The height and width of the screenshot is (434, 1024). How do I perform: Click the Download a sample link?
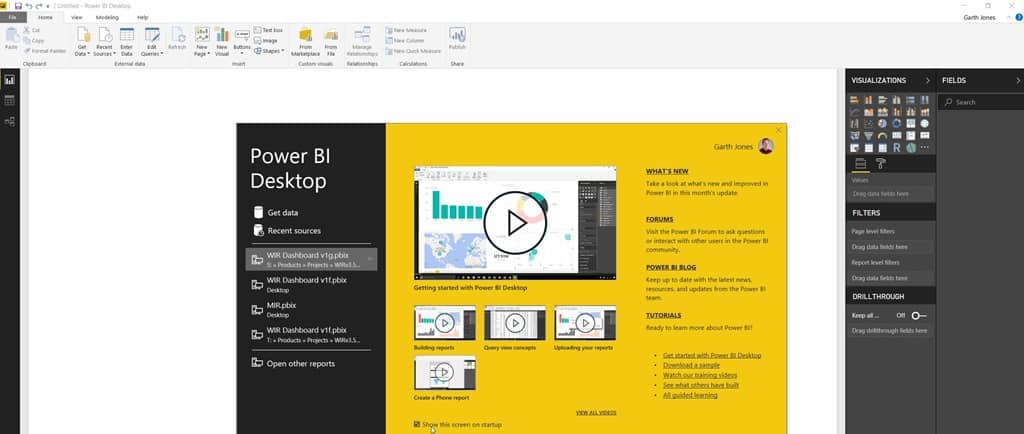(691, 365)
